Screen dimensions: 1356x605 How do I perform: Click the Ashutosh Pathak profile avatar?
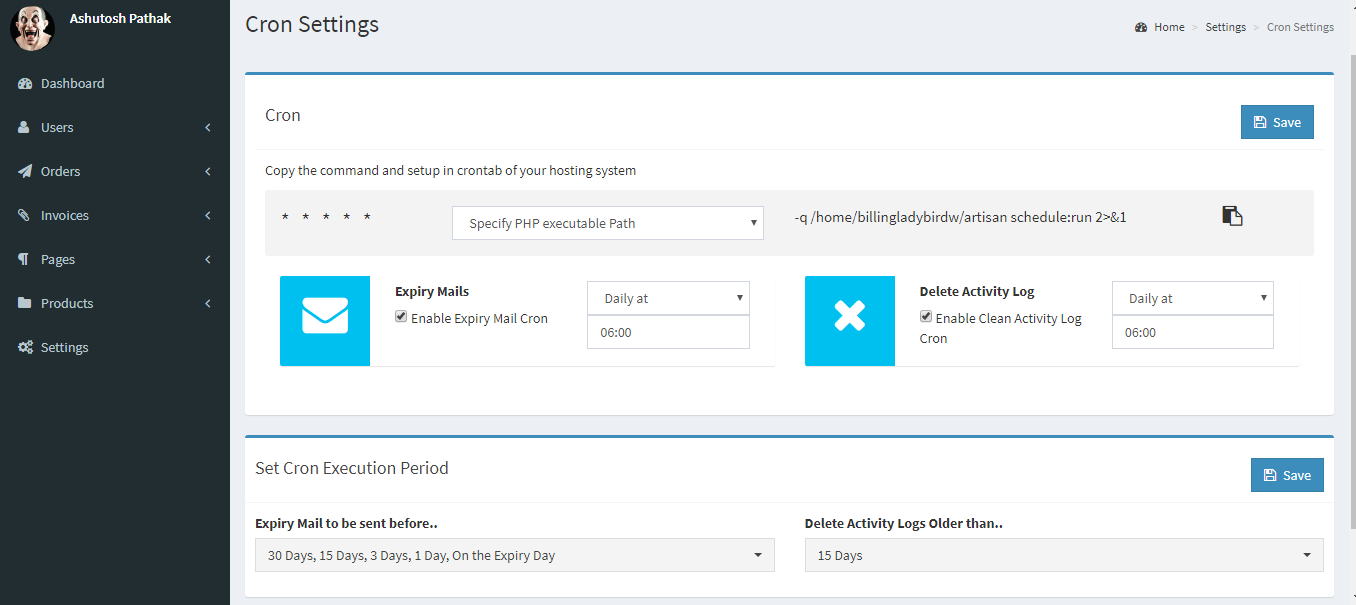coord(32,27)
